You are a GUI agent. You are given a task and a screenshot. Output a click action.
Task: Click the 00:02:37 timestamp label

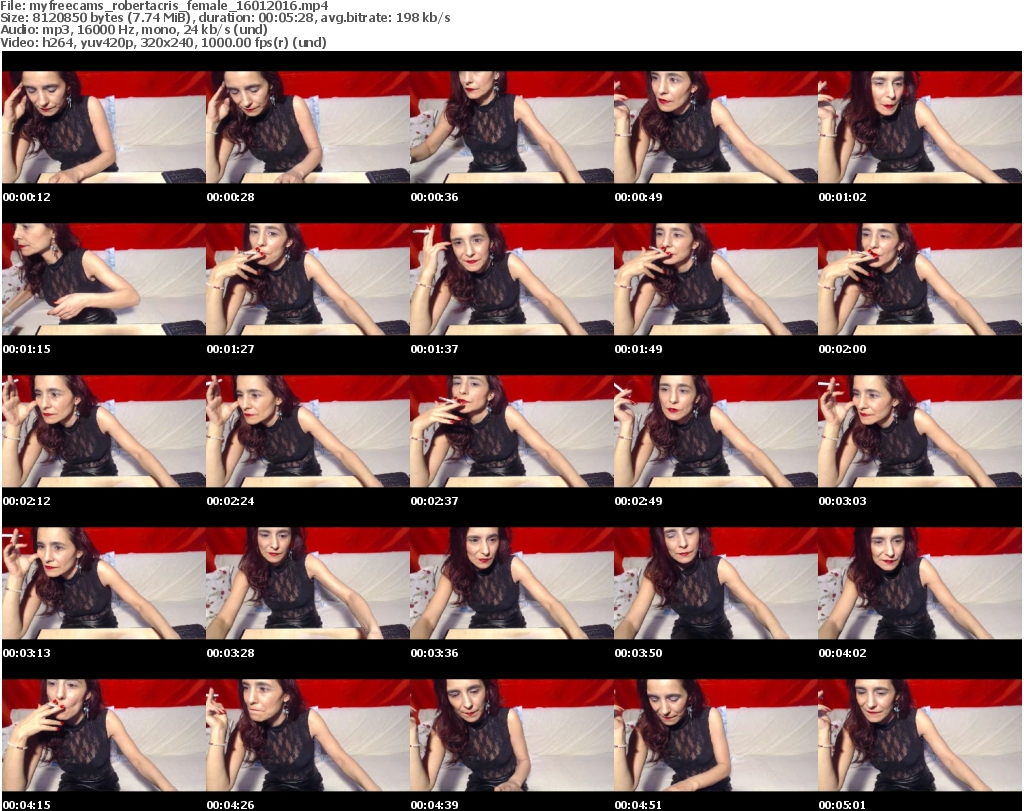pyautogui.click(x=434, y=501)
